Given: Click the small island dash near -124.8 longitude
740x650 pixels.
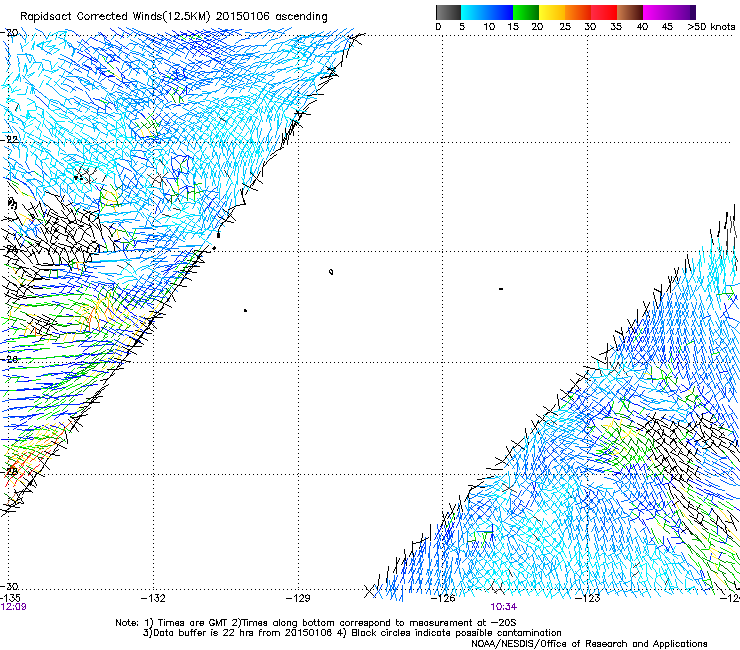Looking at the screenshot, I should [x=501, y=288].
